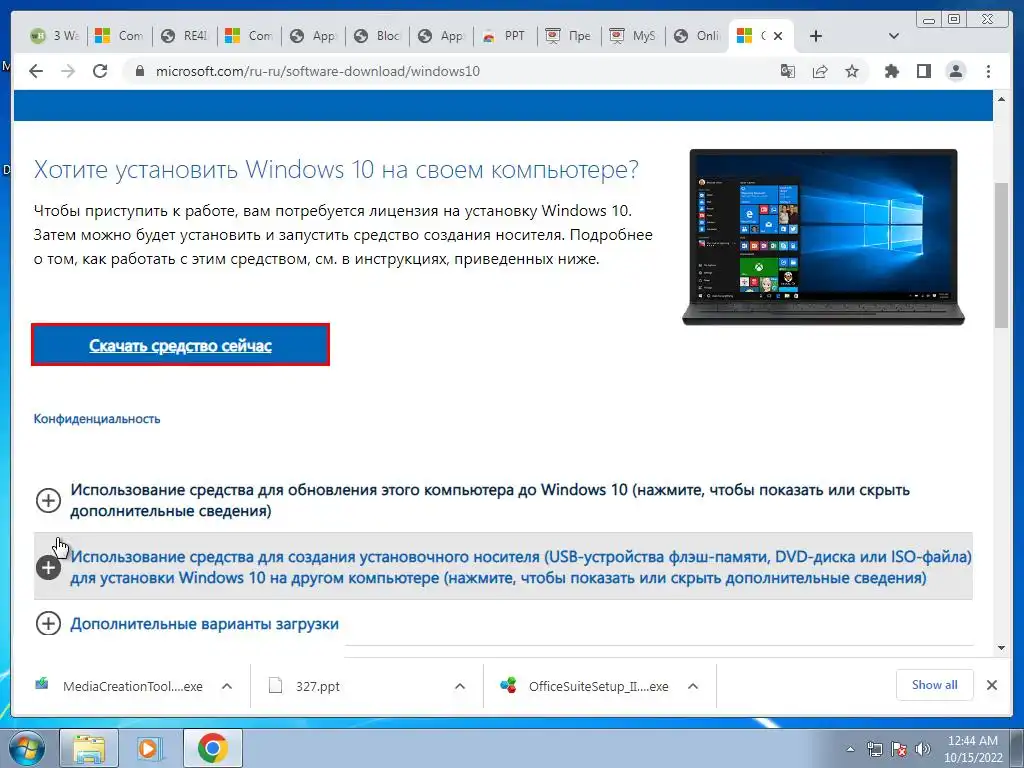Click 'Скачать средство сейчас' download button
Viewport: 1024px width, 768px height.
180,345
